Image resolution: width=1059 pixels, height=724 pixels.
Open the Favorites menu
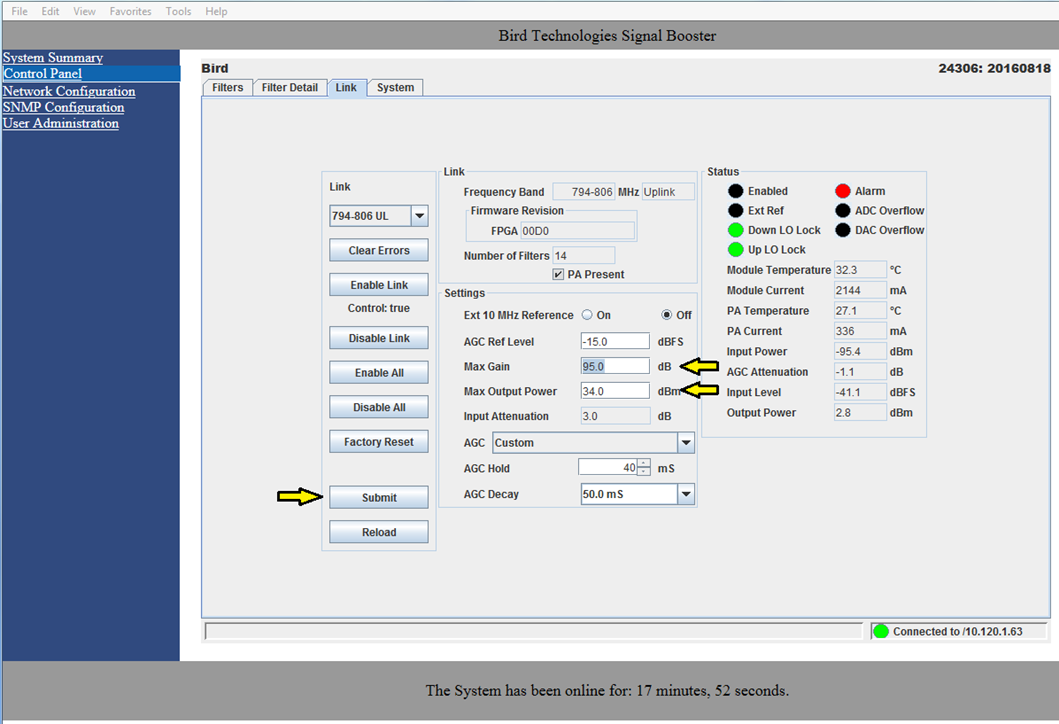coord(130,11)
